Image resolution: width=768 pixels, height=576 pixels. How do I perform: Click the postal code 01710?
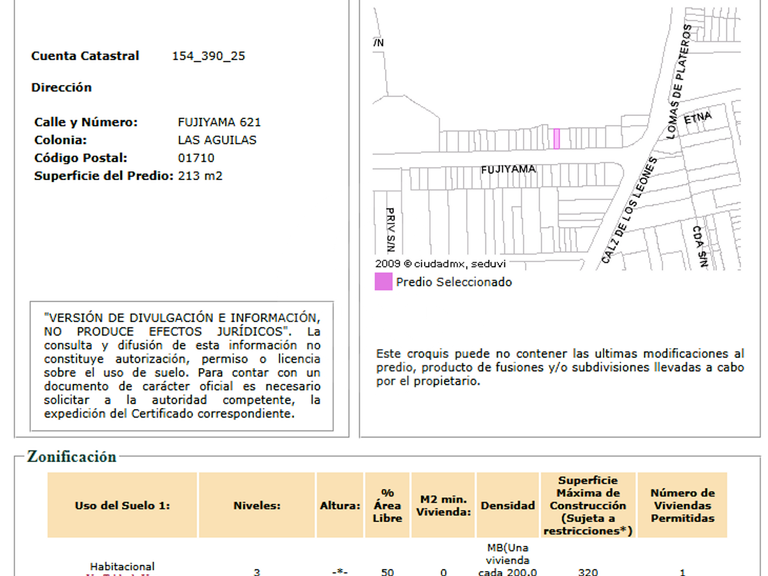coord(196,158)
